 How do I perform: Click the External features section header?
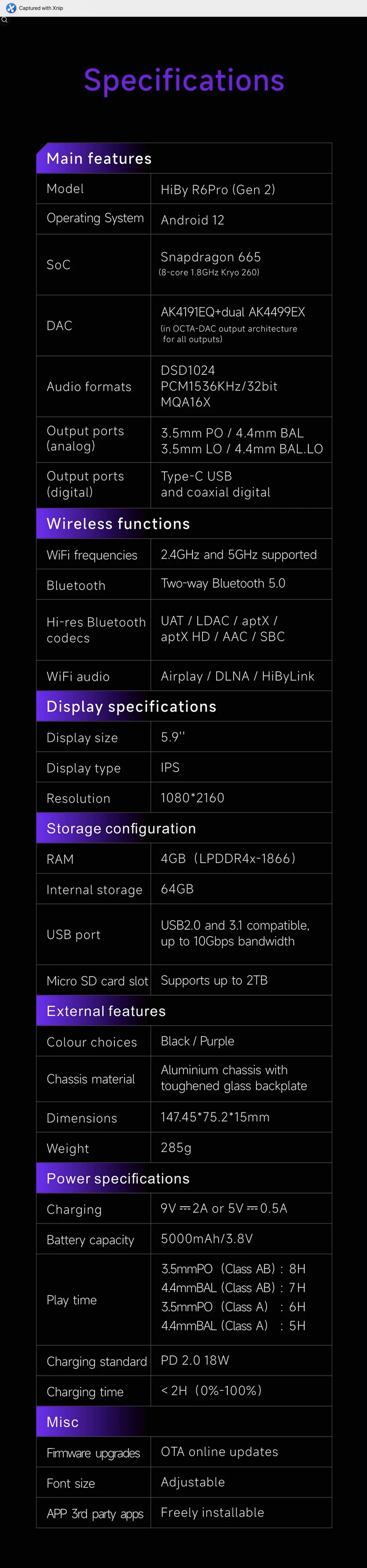pyautogui.click(x=106, y=1011)
